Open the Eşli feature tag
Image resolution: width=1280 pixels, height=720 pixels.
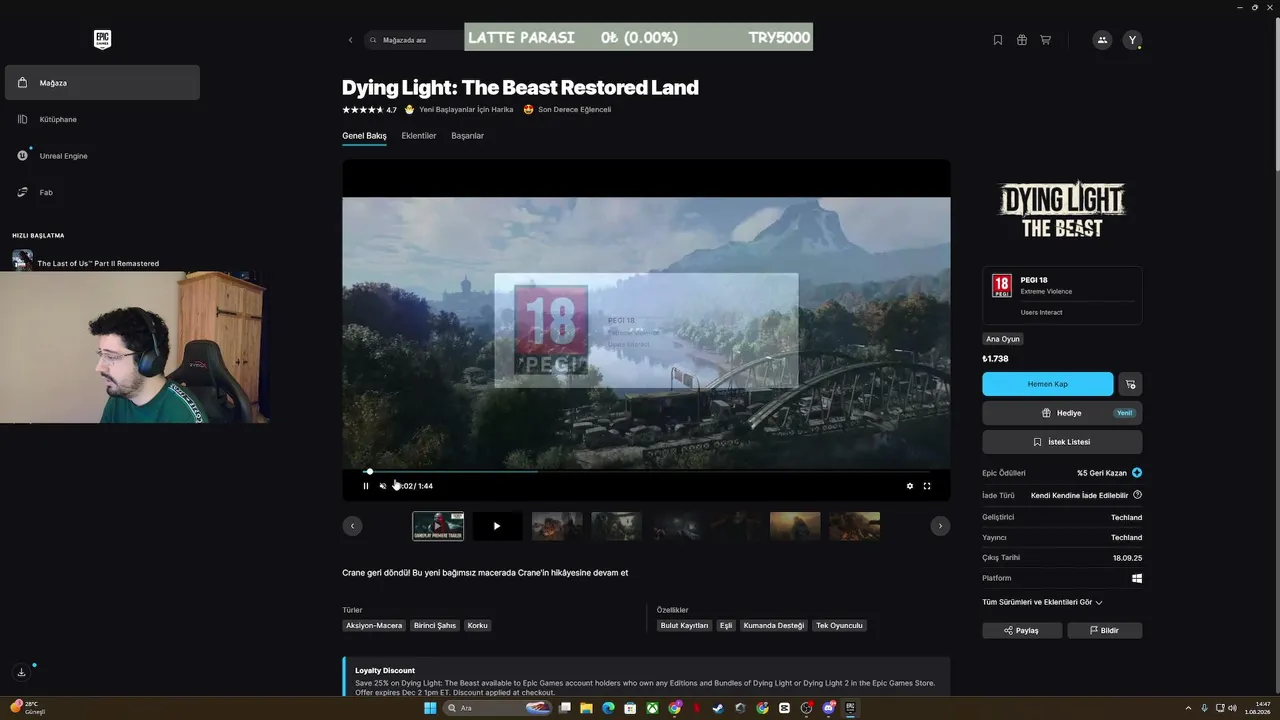click(x=726, y=626)
